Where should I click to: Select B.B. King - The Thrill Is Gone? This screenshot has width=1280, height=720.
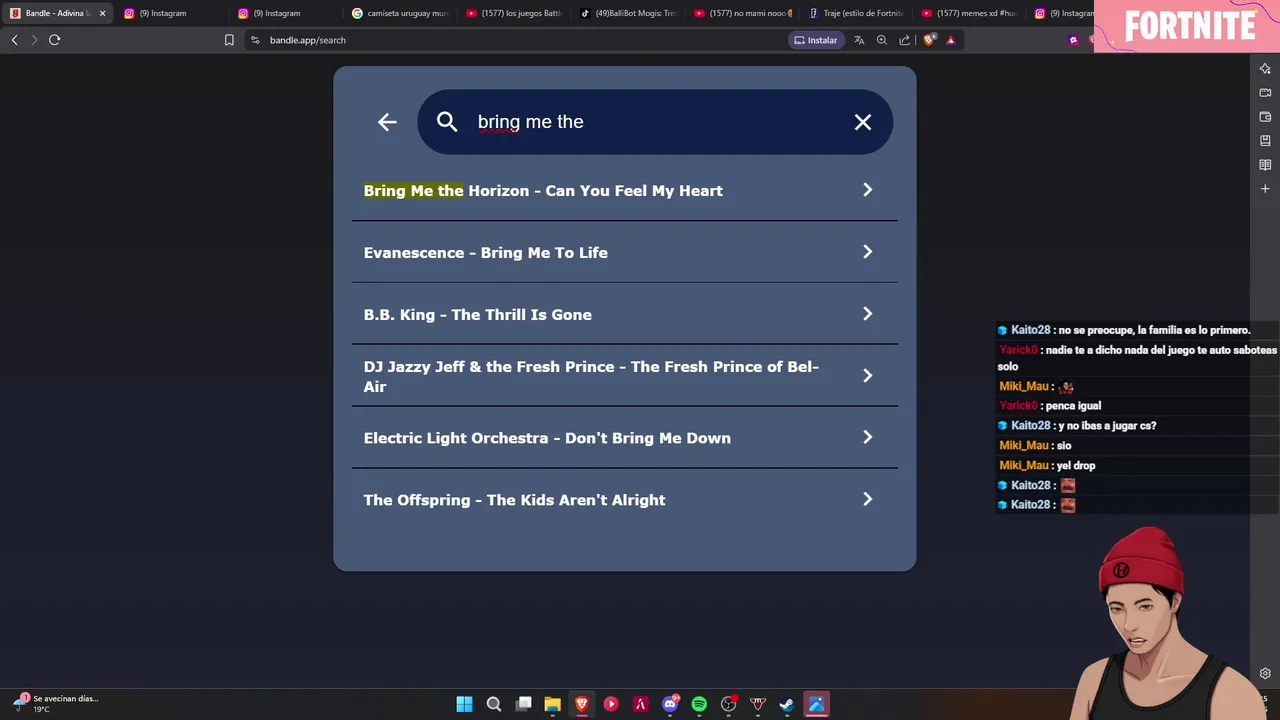click(x=625, y=314)
